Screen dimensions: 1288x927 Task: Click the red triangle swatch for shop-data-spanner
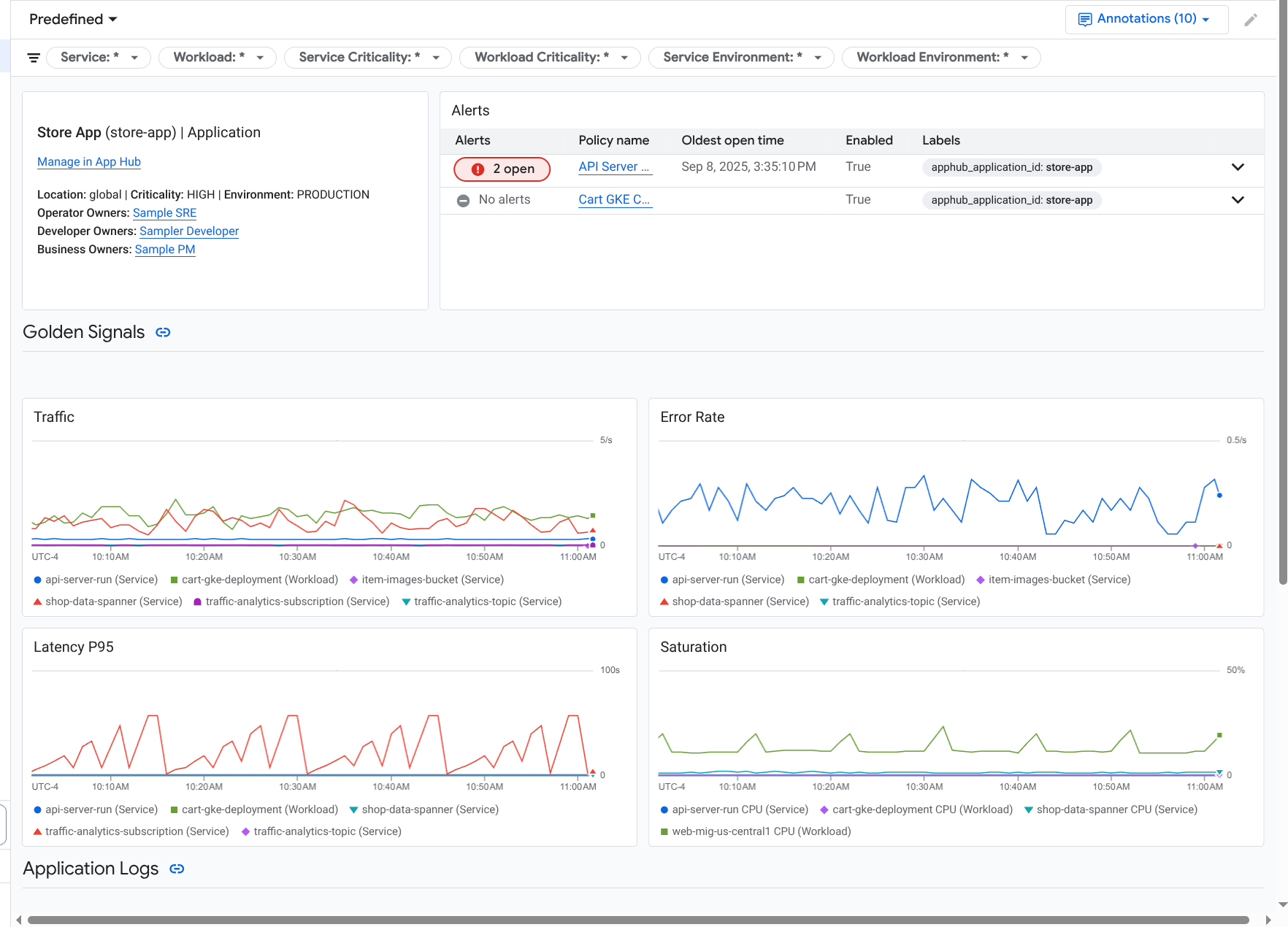pos(37,601)
